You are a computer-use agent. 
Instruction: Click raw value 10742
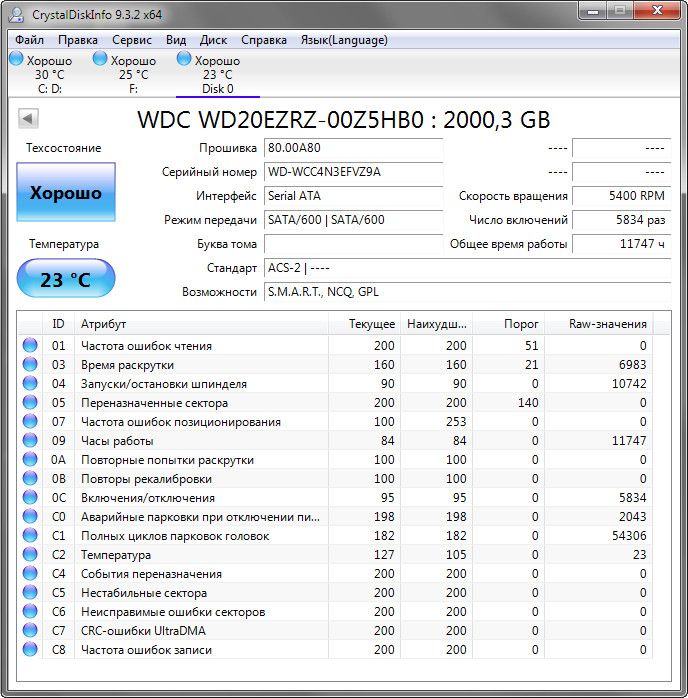tap(629, 384)
